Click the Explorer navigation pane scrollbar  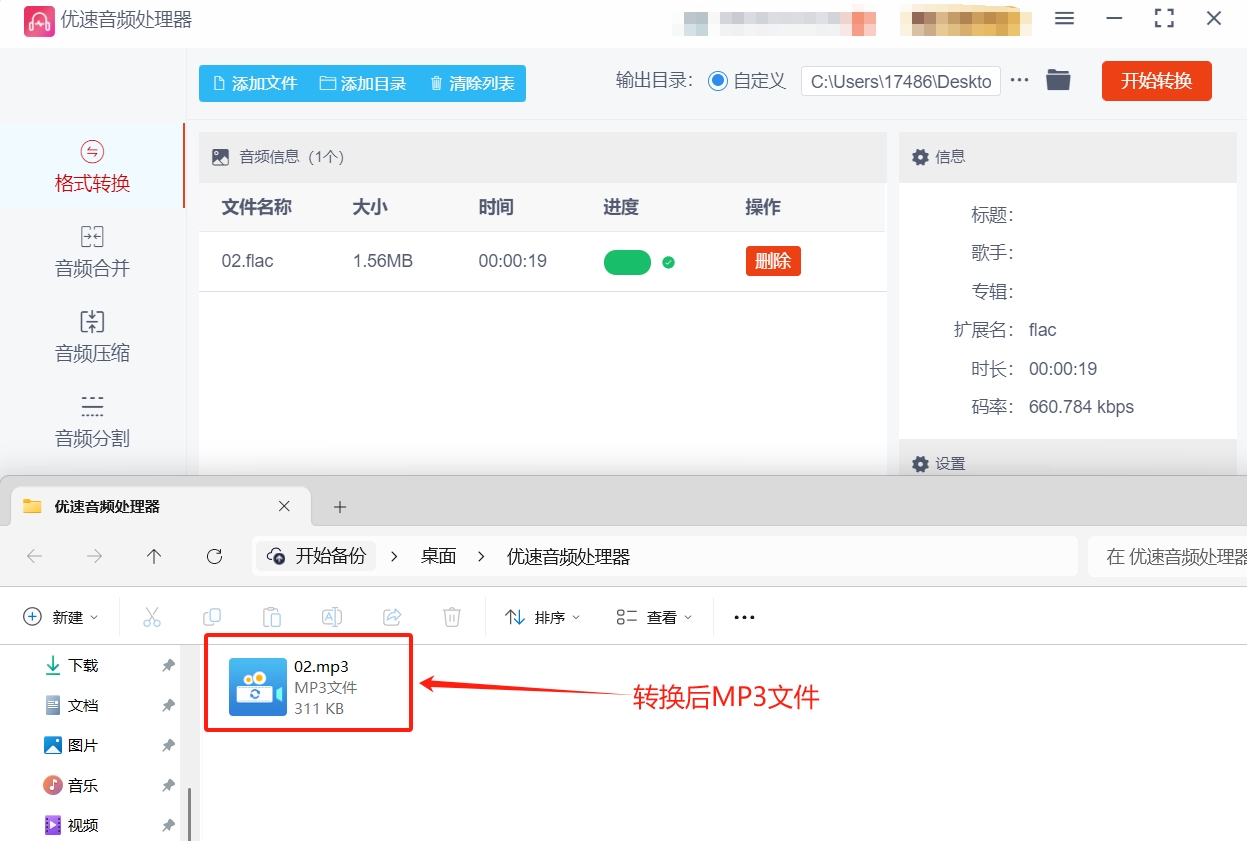point(189,815)
